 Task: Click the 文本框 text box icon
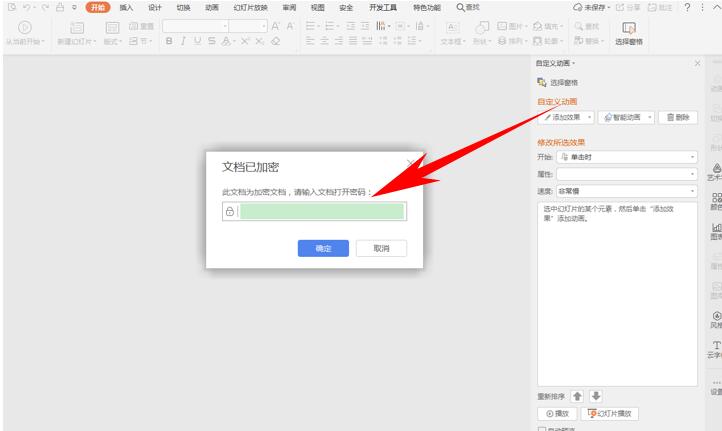452,28
